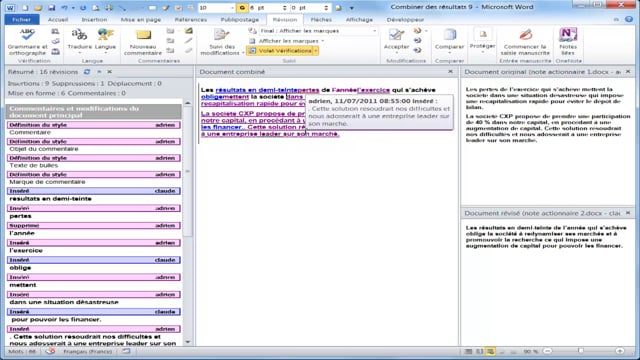Viewport: 640px width, 360px height.
Task: Adjust the zoom slider in status bar
Action: (x=580, y=351)
